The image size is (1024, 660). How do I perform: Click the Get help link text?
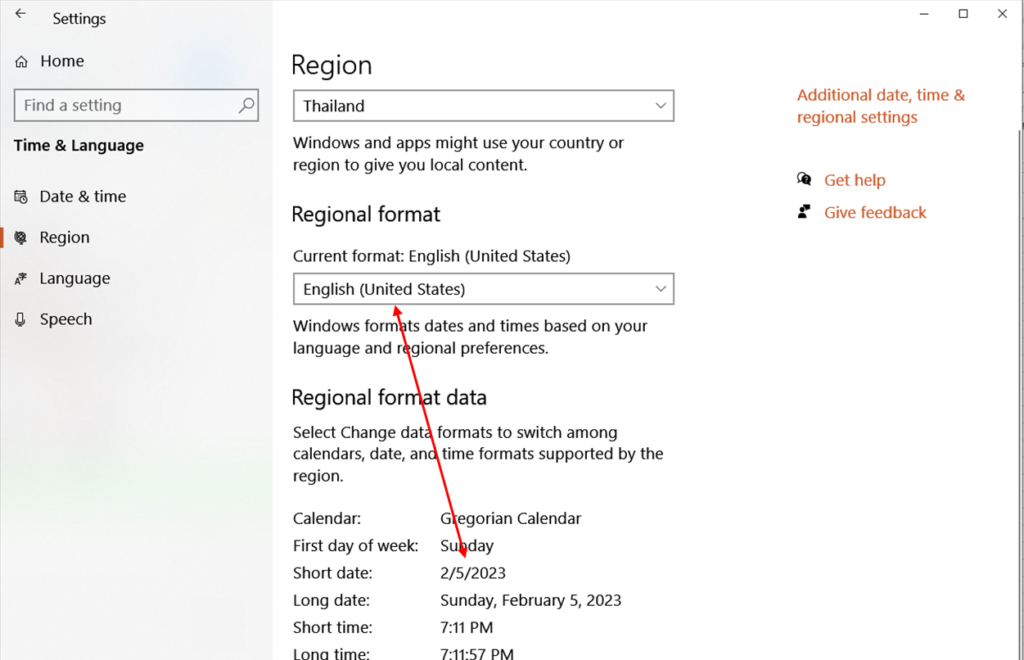coord(854,181)
